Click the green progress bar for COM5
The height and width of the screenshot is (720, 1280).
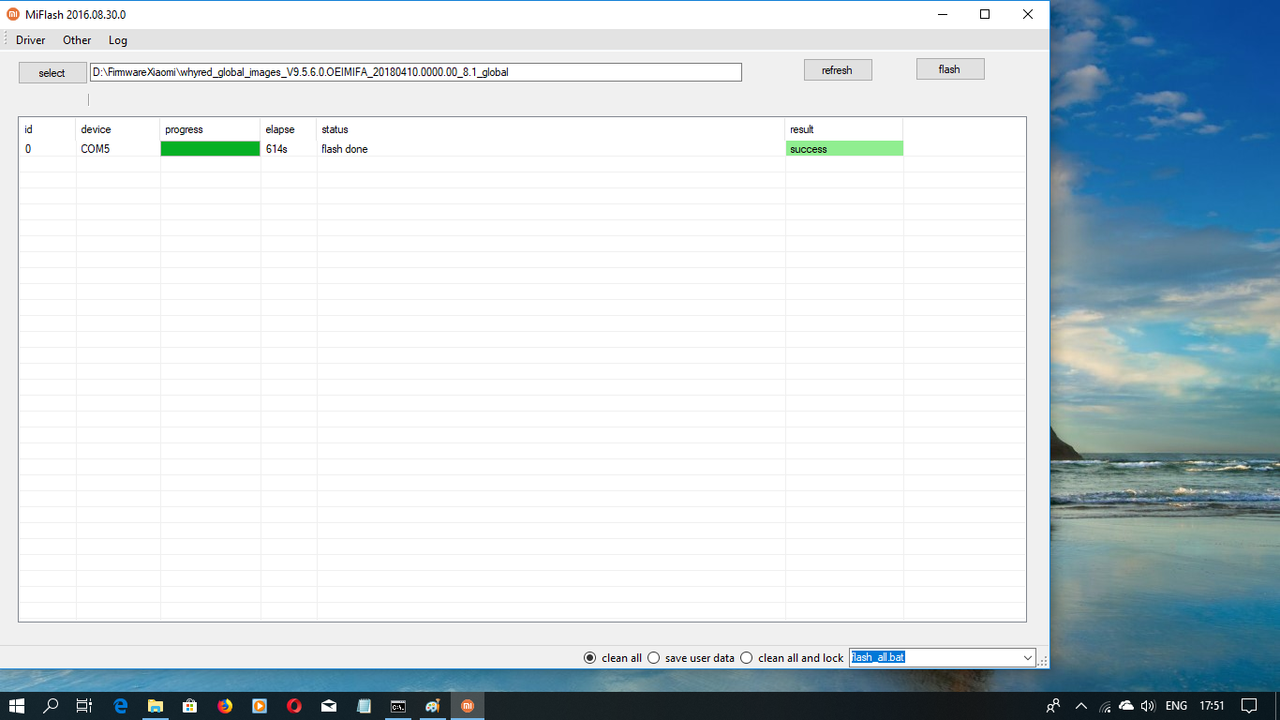coord(210,149)
